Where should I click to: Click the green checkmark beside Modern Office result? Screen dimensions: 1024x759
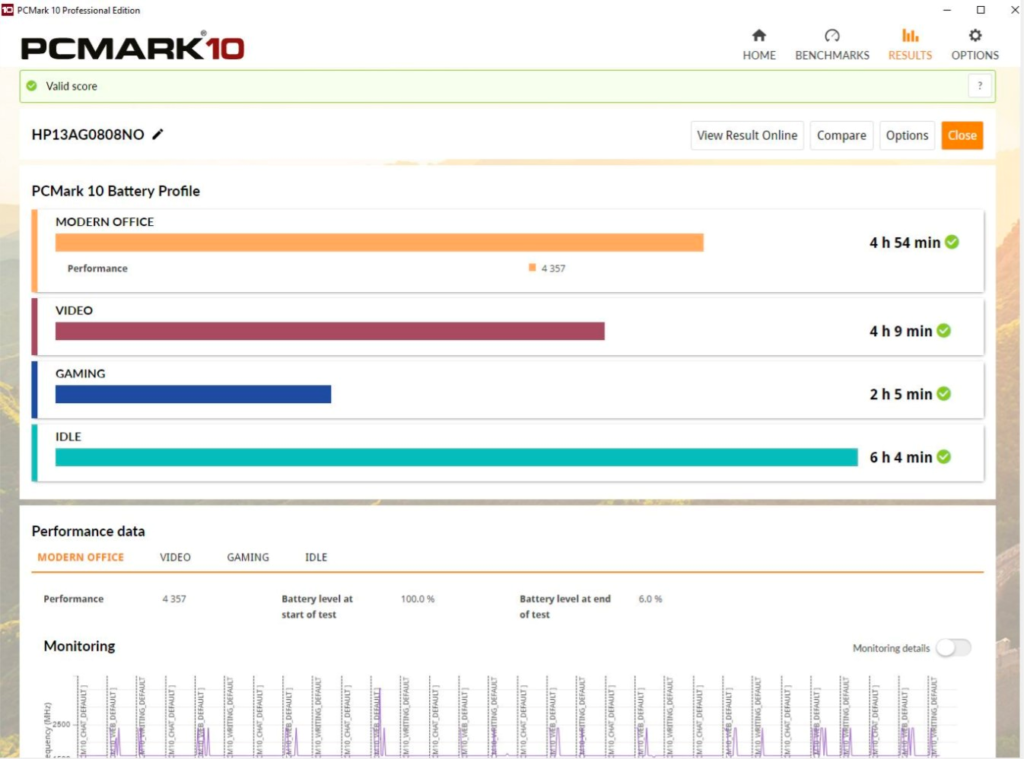coord(950,241)
